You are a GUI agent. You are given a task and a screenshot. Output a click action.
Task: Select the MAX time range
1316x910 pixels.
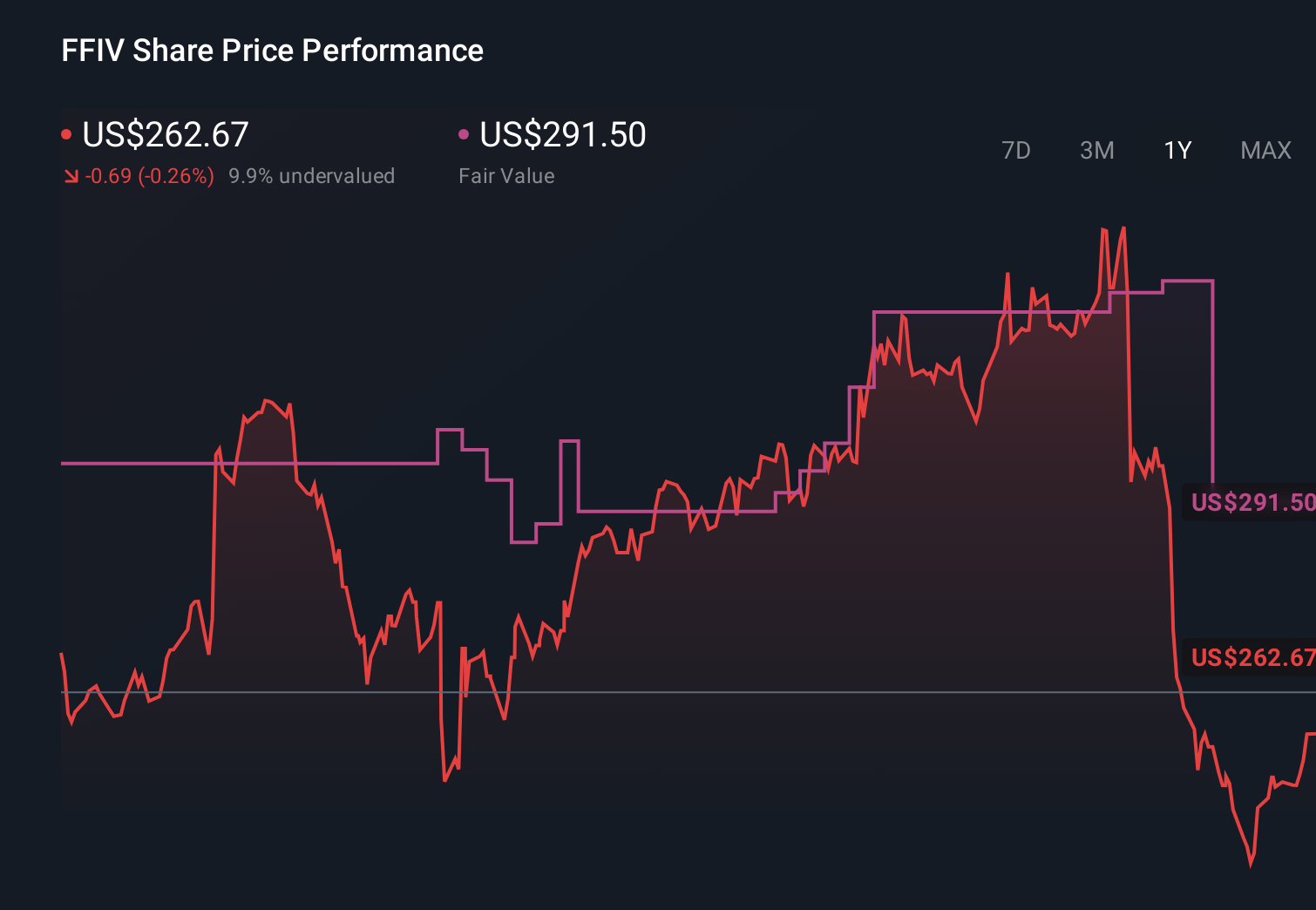pyautogui.click(x=1265, y=150)
